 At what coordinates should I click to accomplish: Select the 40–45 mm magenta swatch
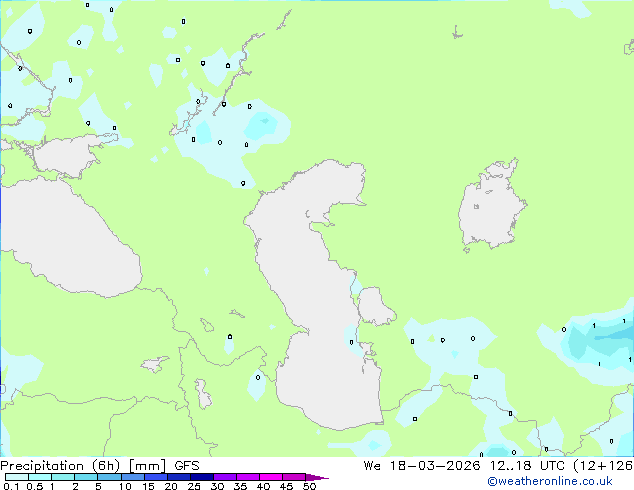(271, 477)
